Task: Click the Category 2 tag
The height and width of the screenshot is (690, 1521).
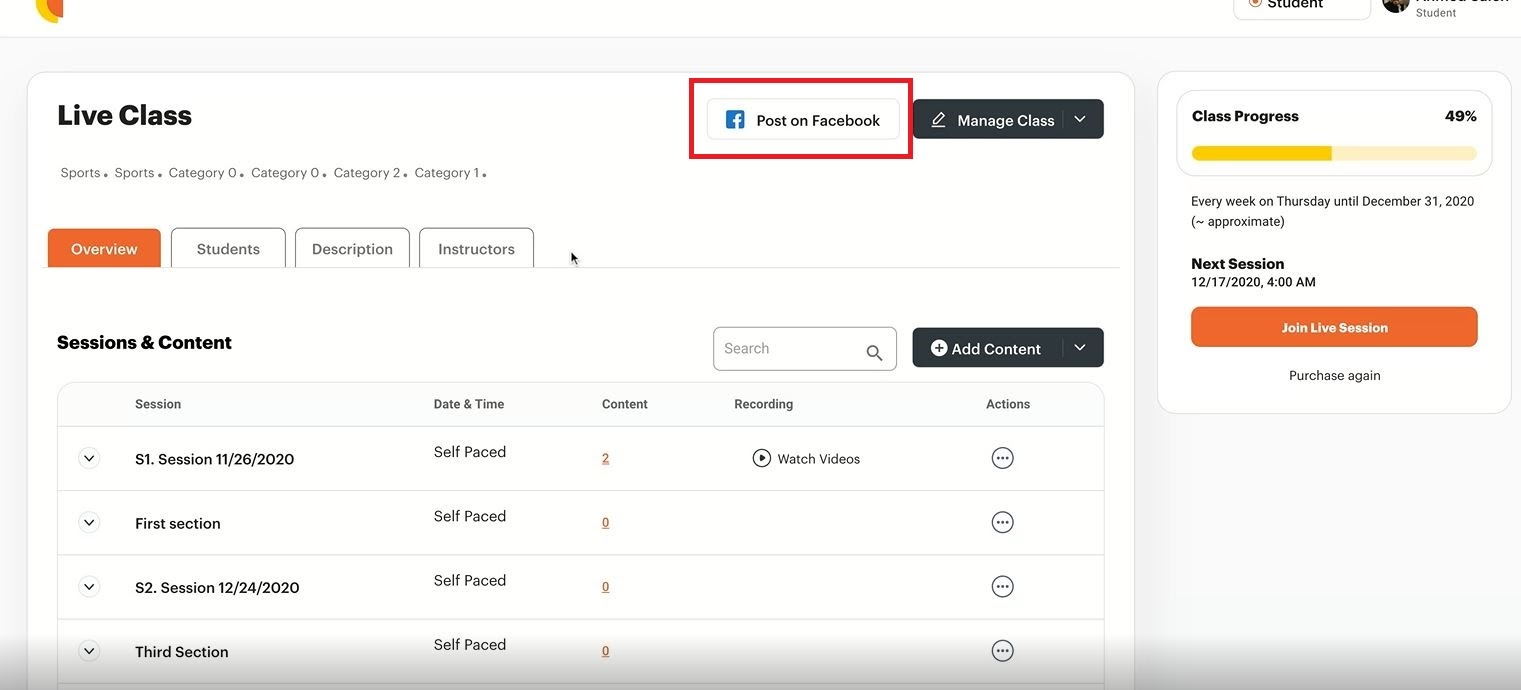Action: (x=367, y=173)
